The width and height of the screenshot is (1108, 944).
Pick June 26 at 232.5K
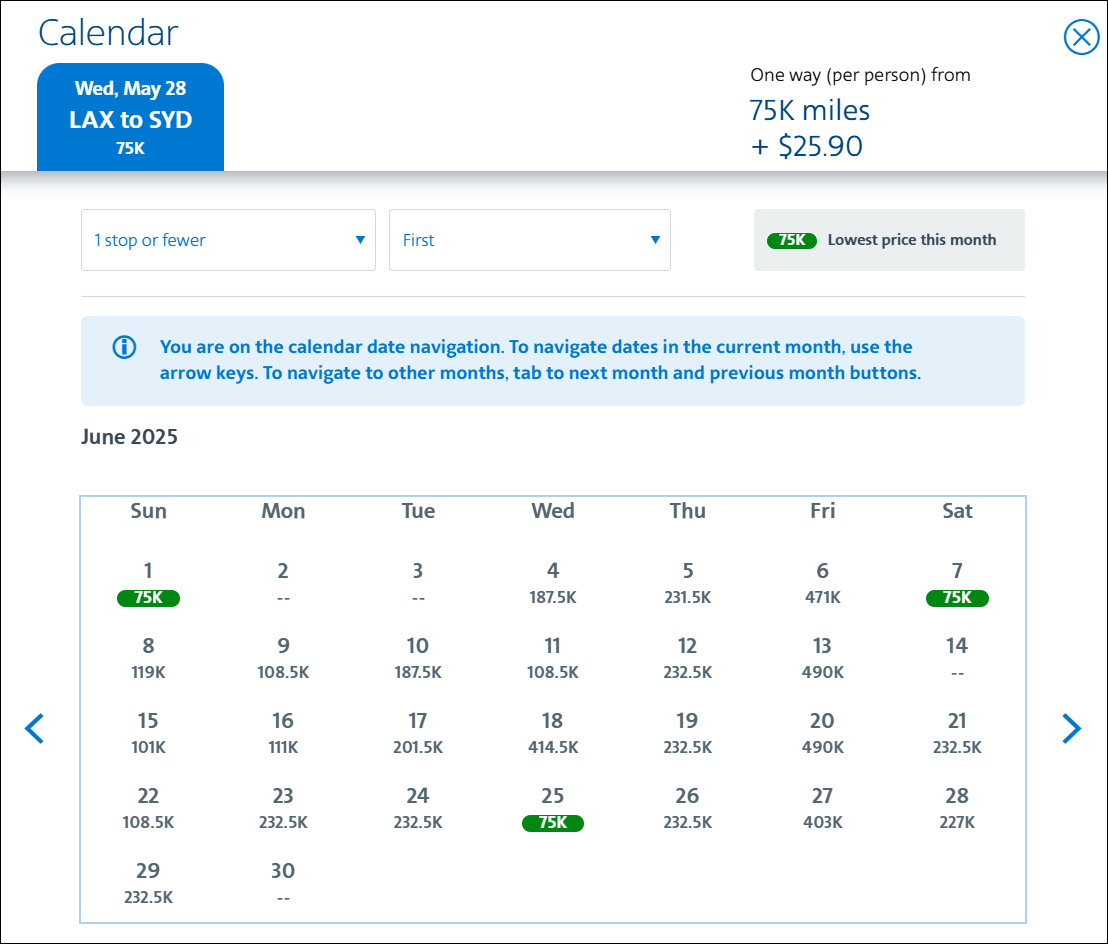tap(688, 808)
